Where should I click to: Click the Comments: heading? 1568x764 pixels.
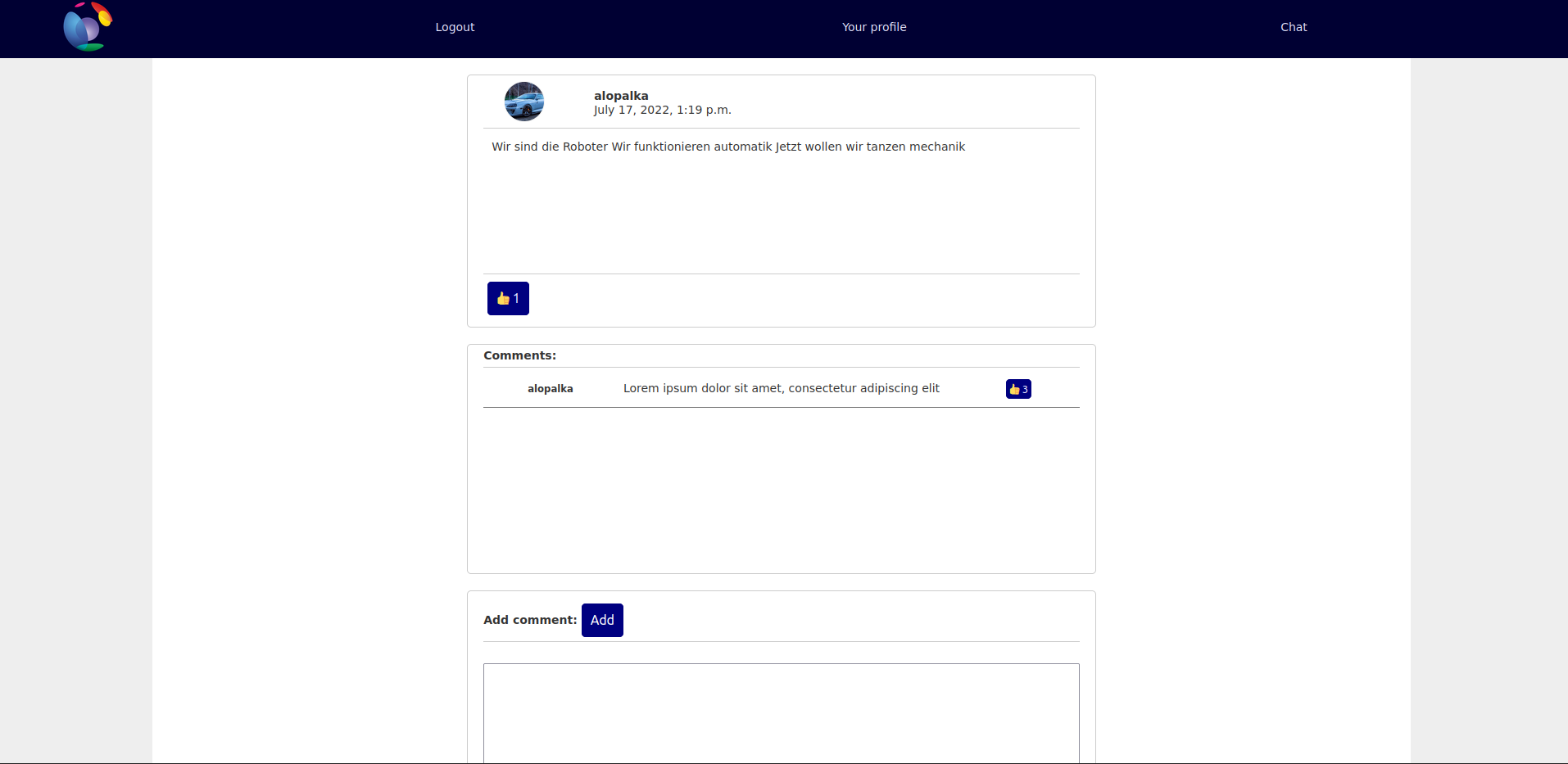tap(519, 355)
